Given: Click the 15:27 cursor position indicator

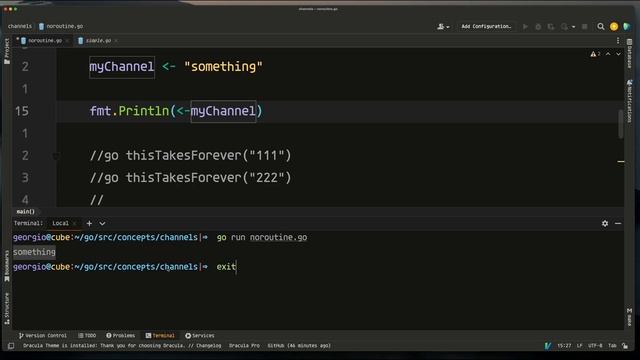Looking at the screenshot, I should (x=564, y=346).
